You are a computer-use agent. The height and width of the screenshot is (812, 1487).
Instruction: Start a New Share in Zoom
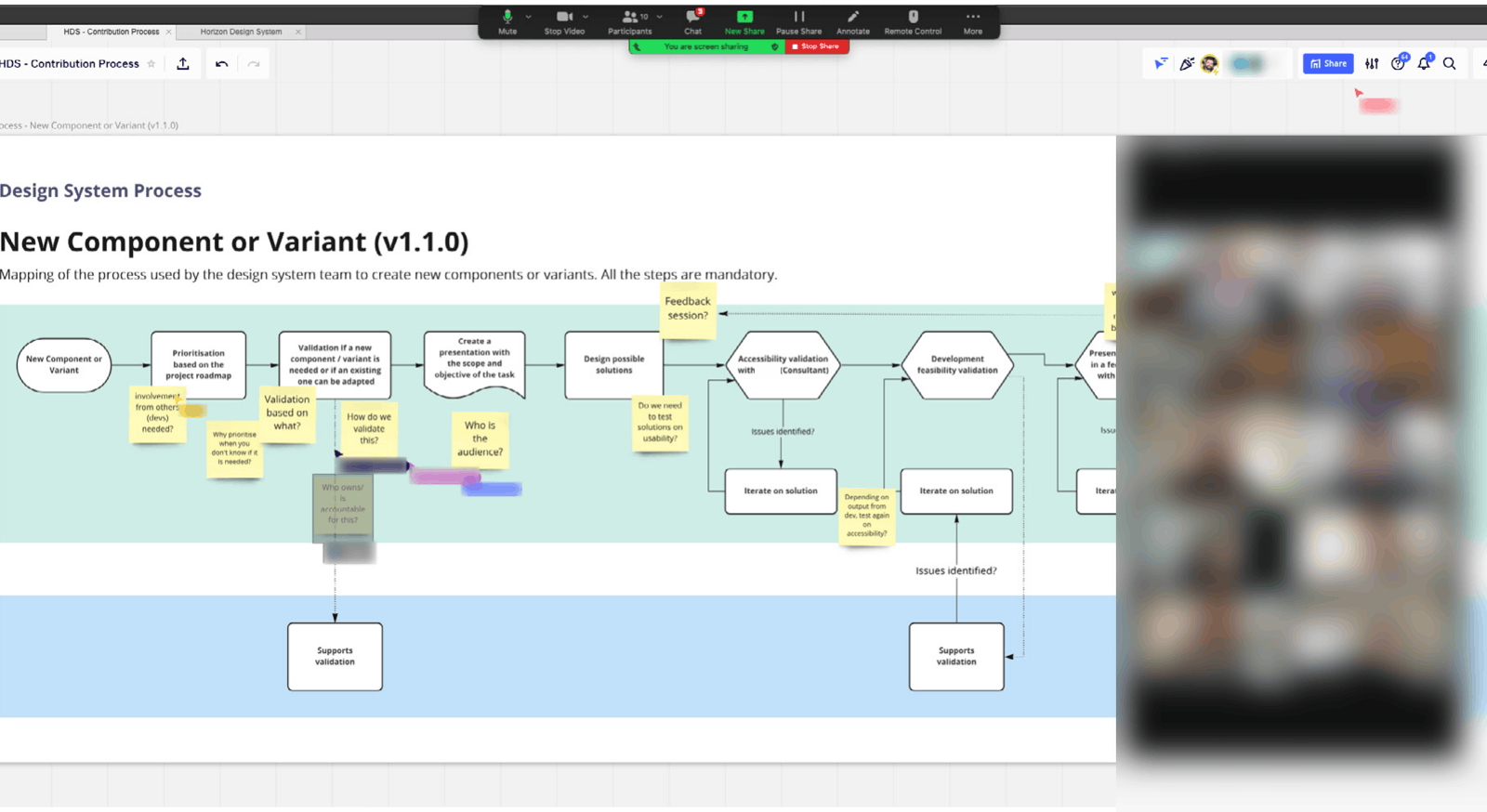point(744,21)
